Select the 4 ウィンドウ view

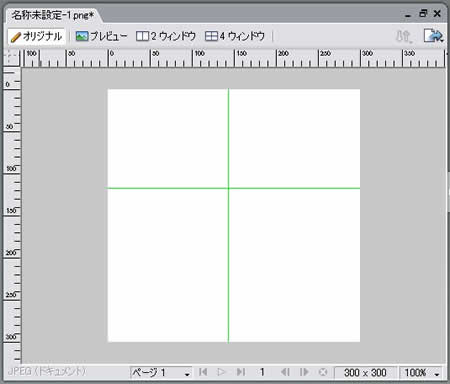click(235, 36)
